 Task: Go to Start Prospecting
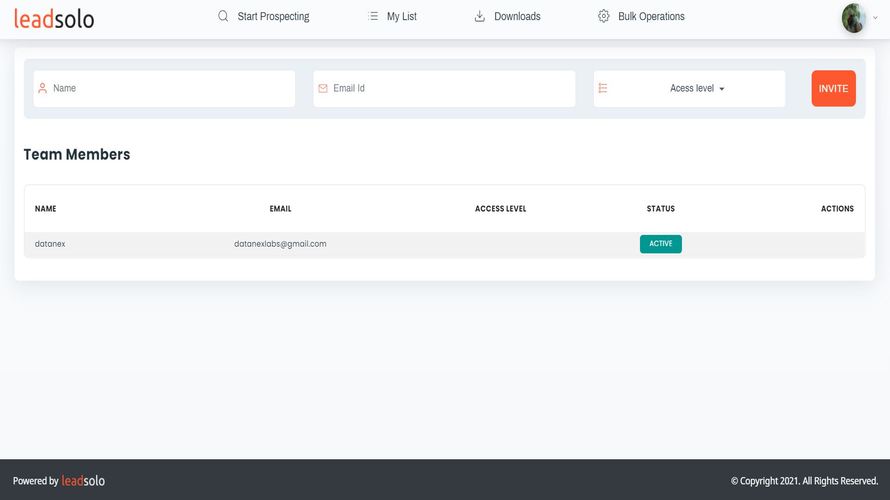pos(273,16)
